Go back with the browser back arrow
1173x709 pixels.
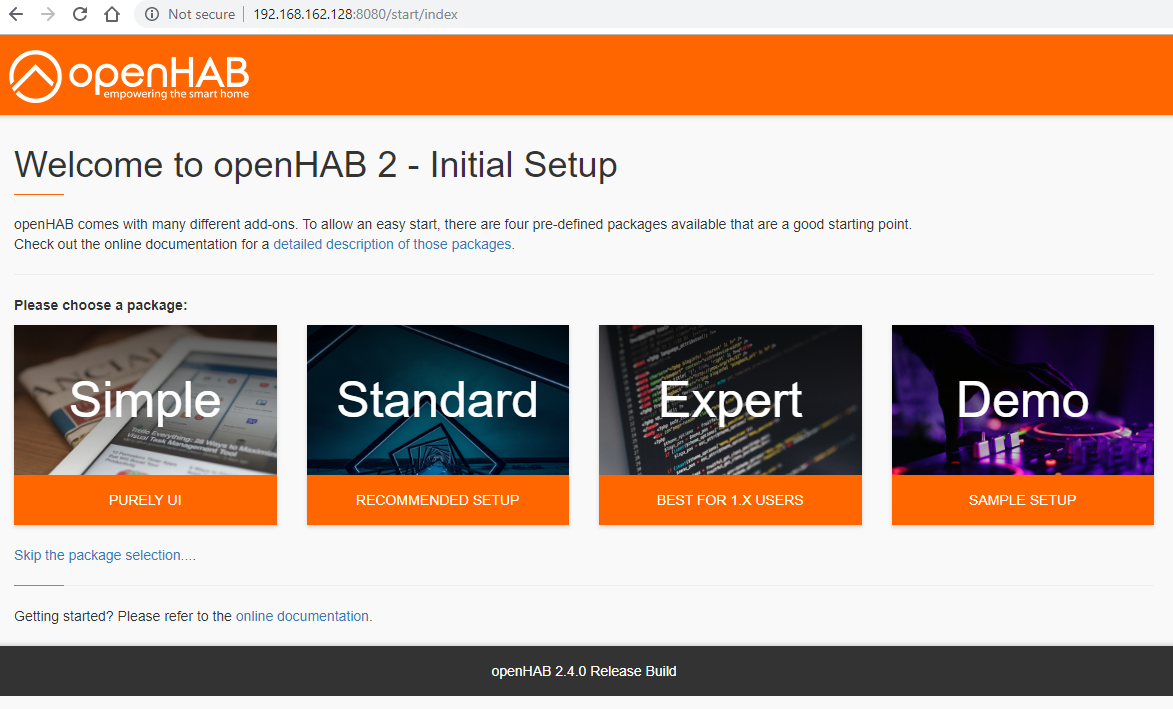(16, 14)
